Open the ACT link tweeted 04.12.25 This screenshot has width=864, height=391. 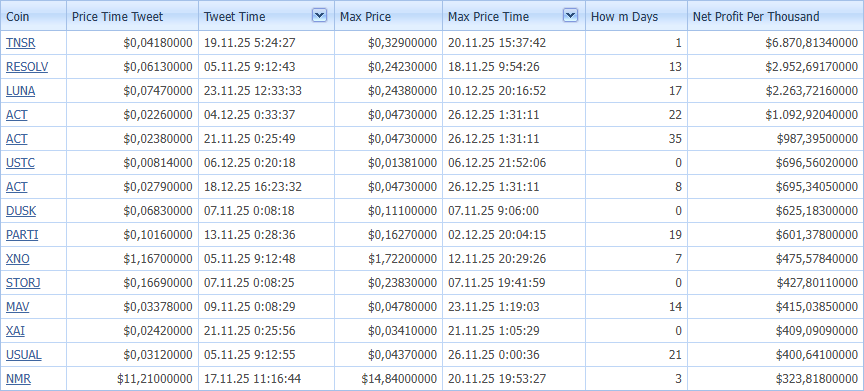pyautogui.click(x=17, y=115)
